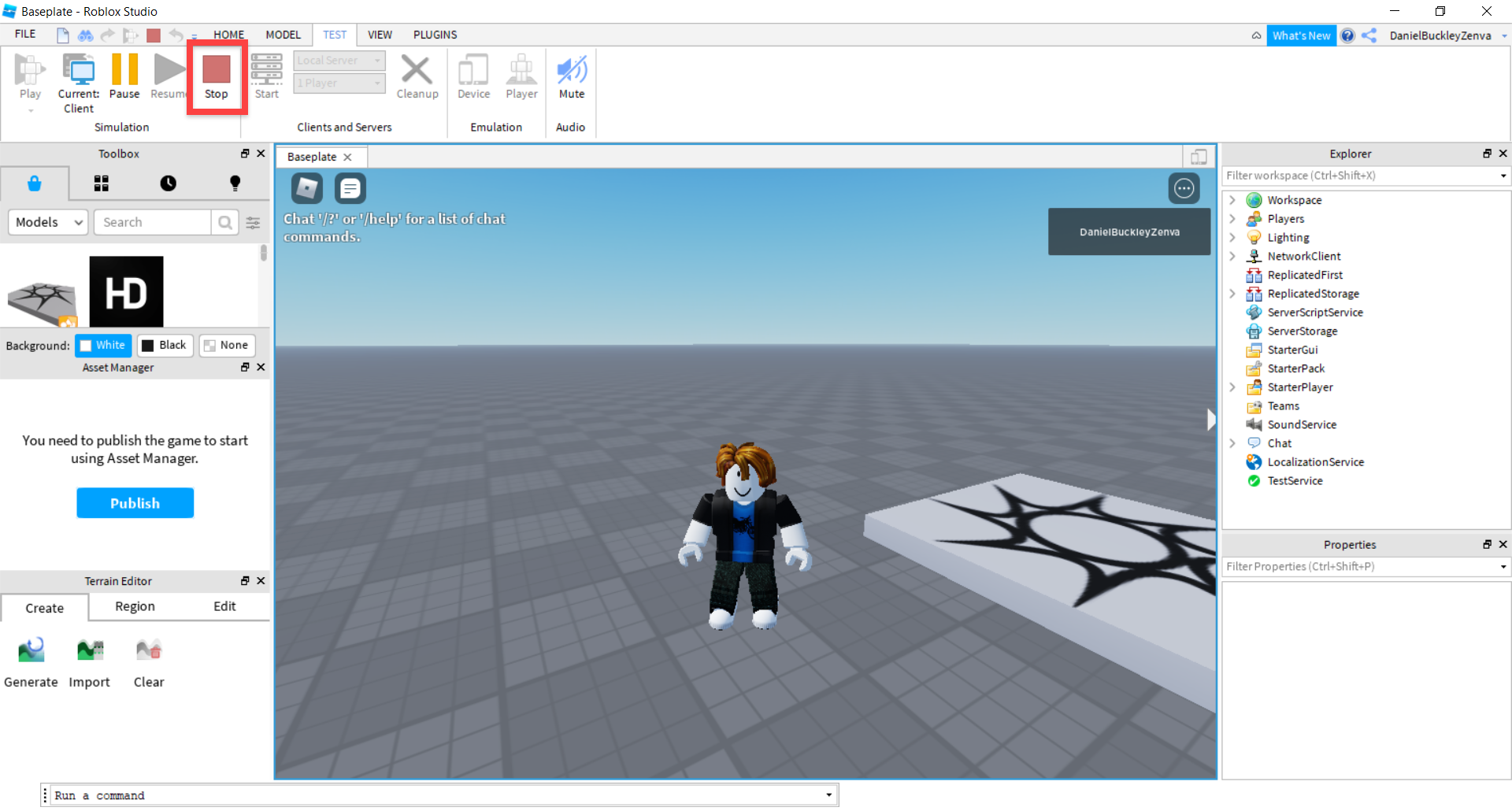
Task: Expand the ReplicatedStorage tree node
Action: coord(1232,294)
